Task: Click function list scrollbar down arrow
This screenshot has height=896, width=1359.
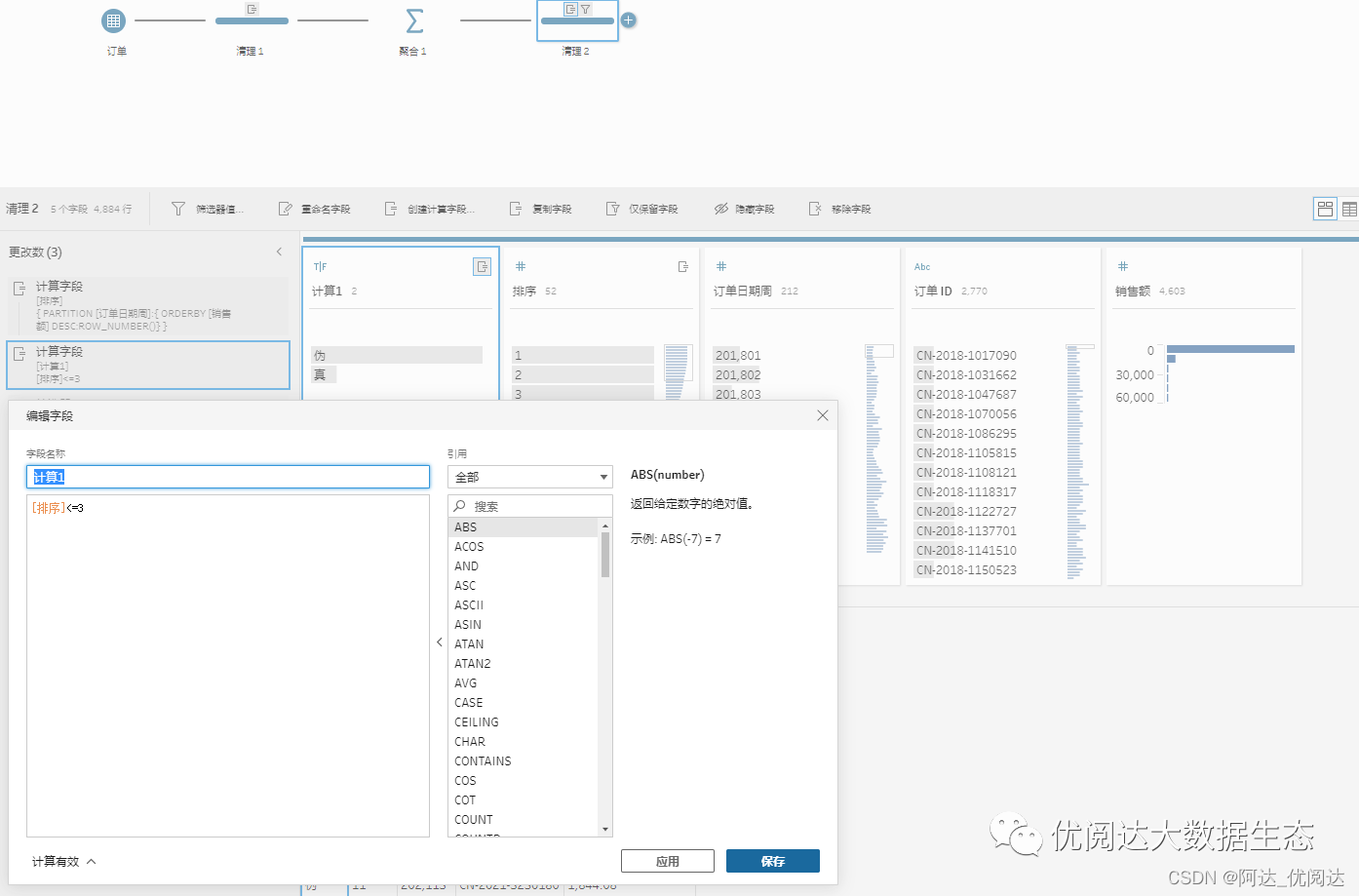Action: 605,830
